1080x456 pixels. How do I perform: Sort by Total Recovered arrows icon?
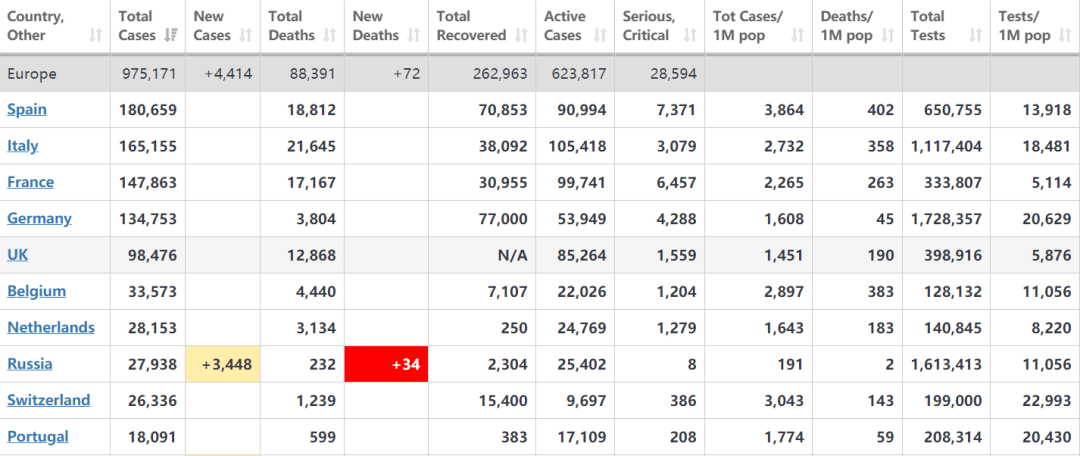coord(521,36)
